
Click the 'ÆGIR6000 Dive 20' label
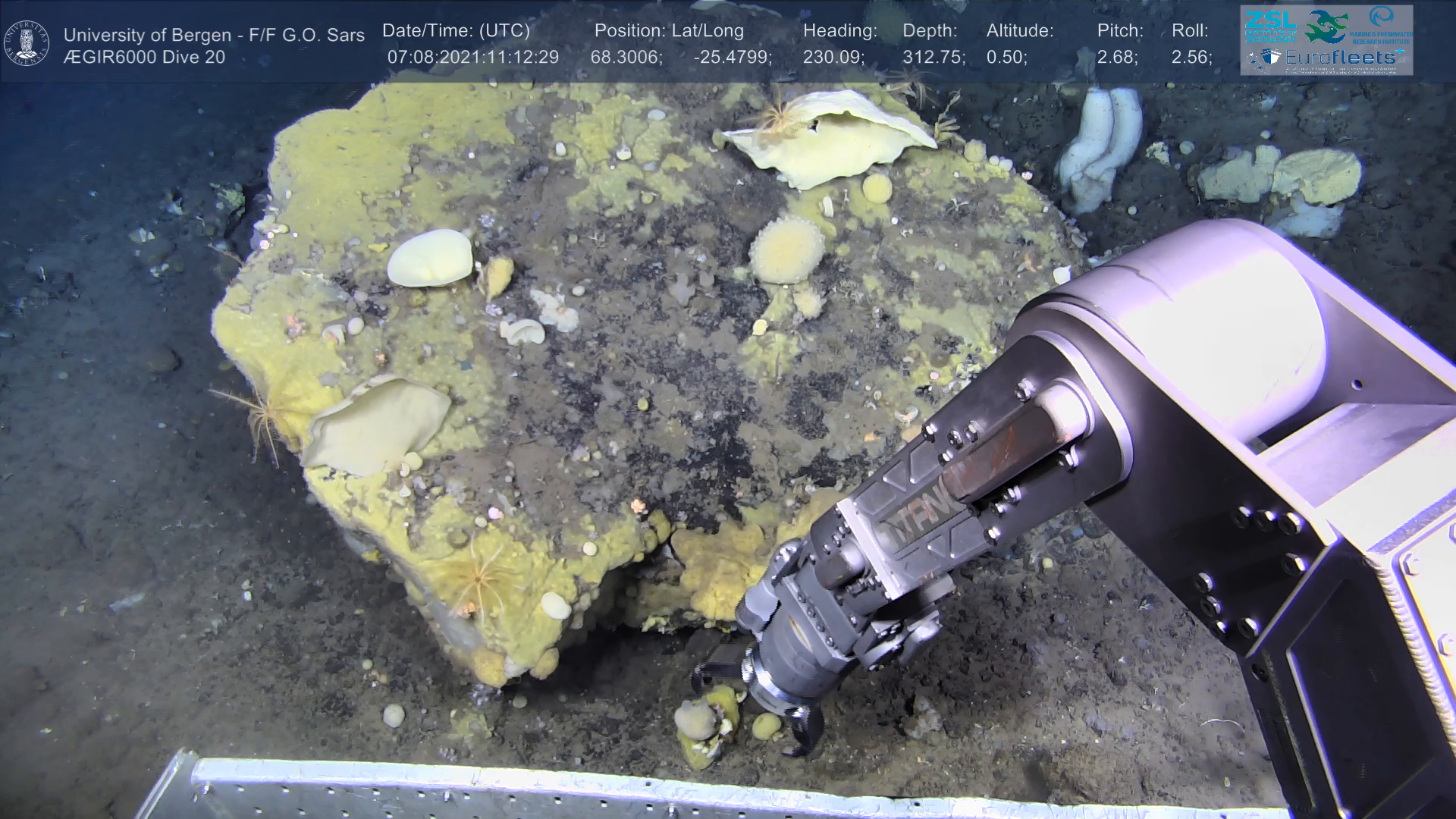[144, 58]
